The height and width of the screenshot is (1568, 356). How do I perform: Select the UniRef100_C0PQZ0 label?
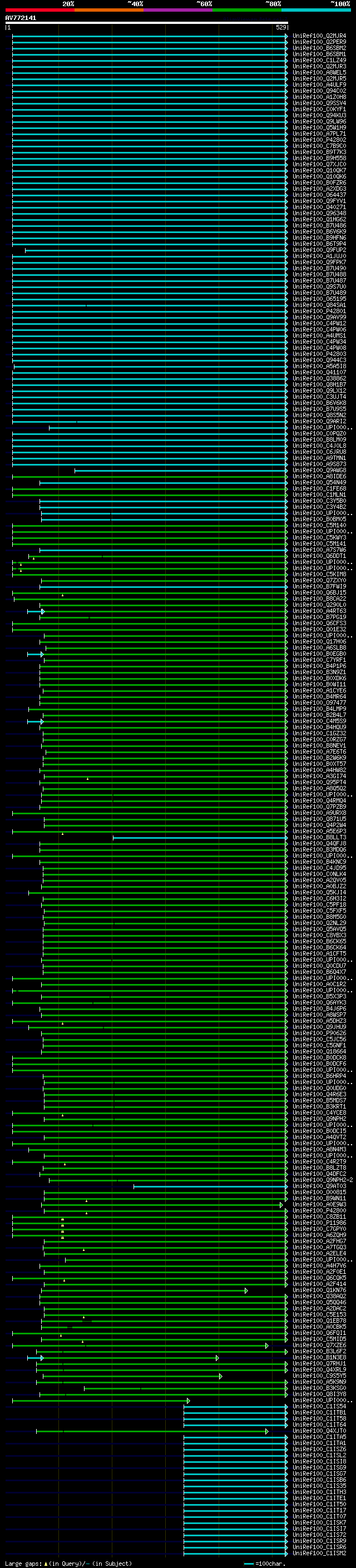pos(319,433)
